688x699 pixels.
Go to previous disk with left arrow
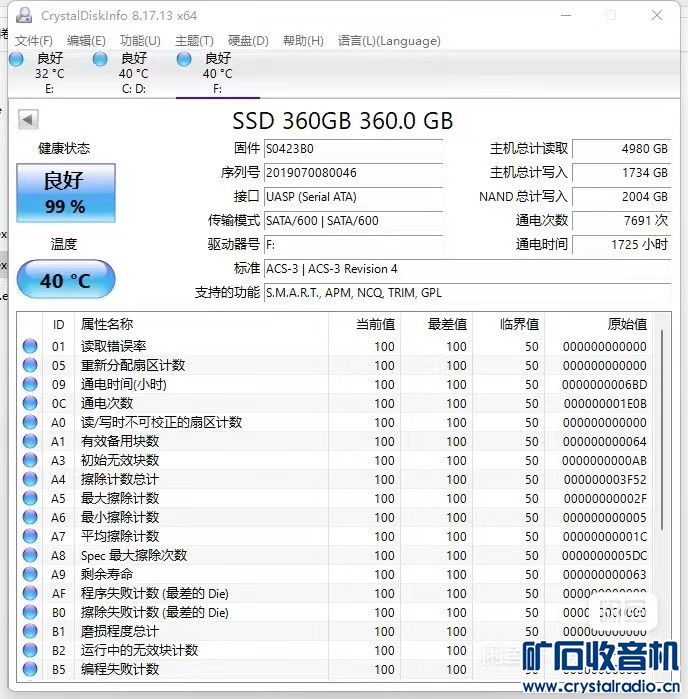pyautogui.click(x=28, y=119)
